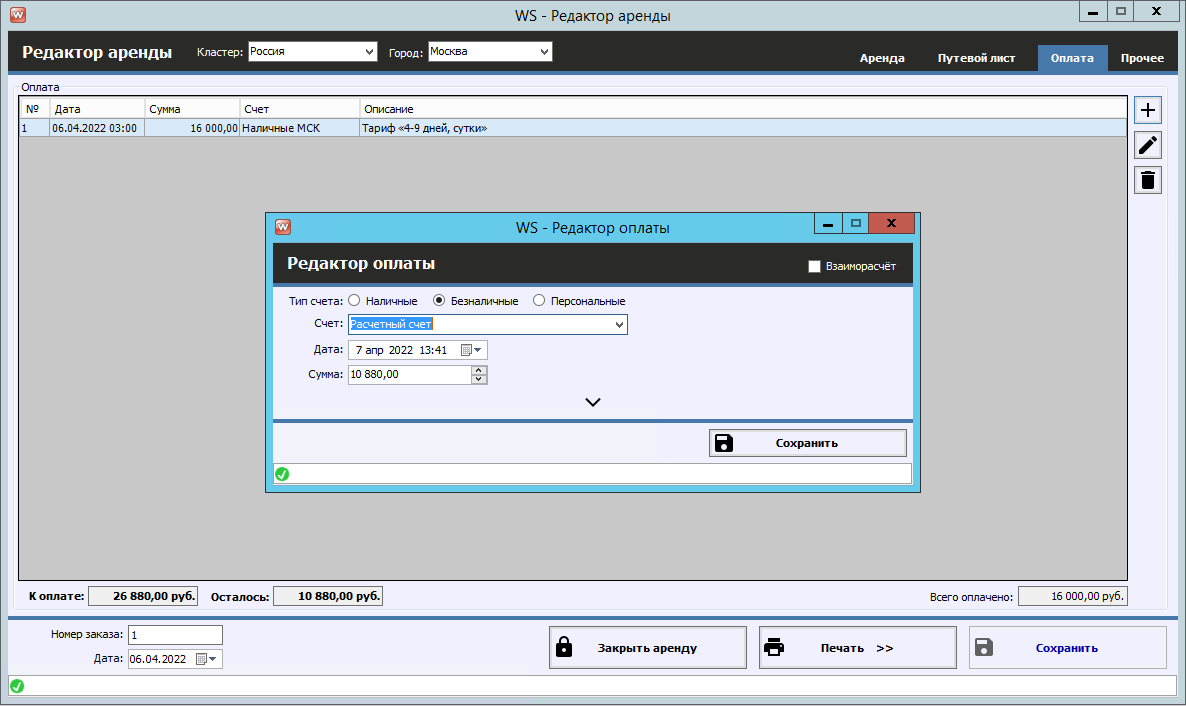This screenshot has height=706, width=1186.
Task: Click the Номер заказа input field
Action: click(175, 635)
